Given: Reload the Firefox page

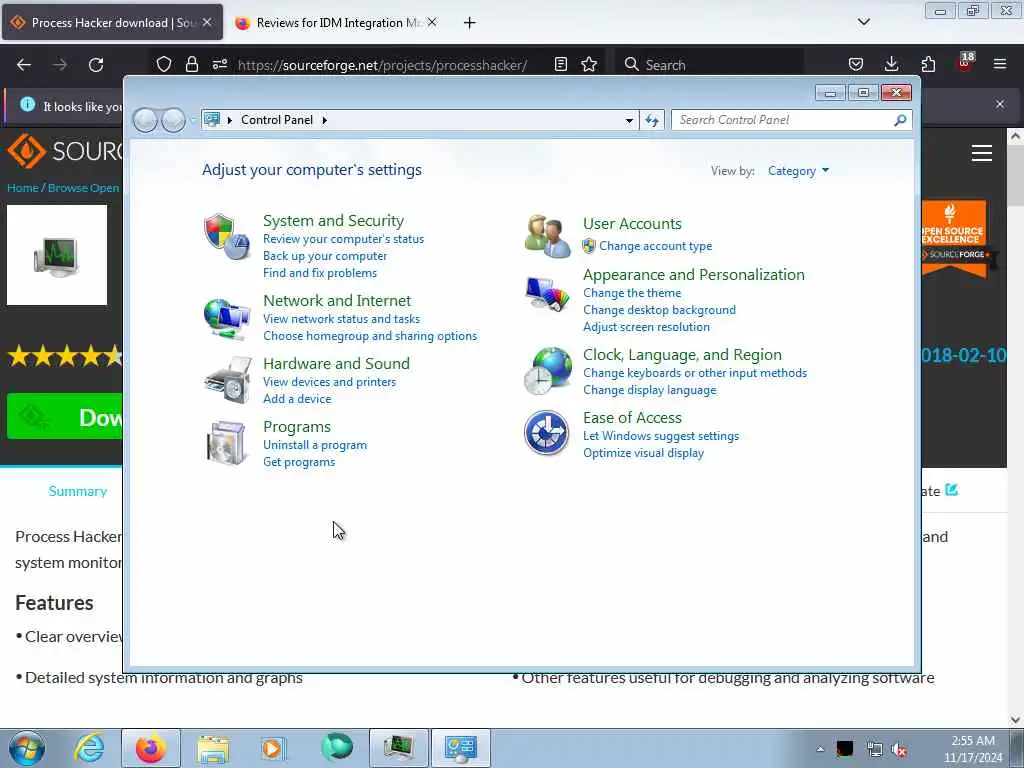Looking at the screenshot, I should 96,65.
